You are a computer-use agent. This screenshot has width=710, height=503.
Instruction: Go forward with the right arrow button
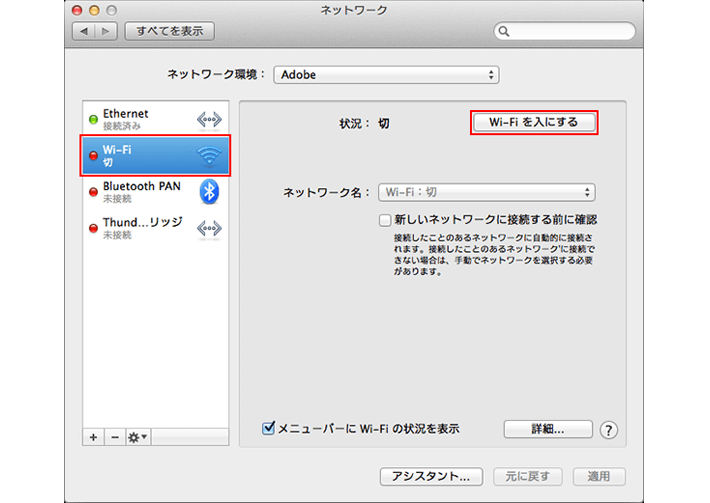coord(106,31)
